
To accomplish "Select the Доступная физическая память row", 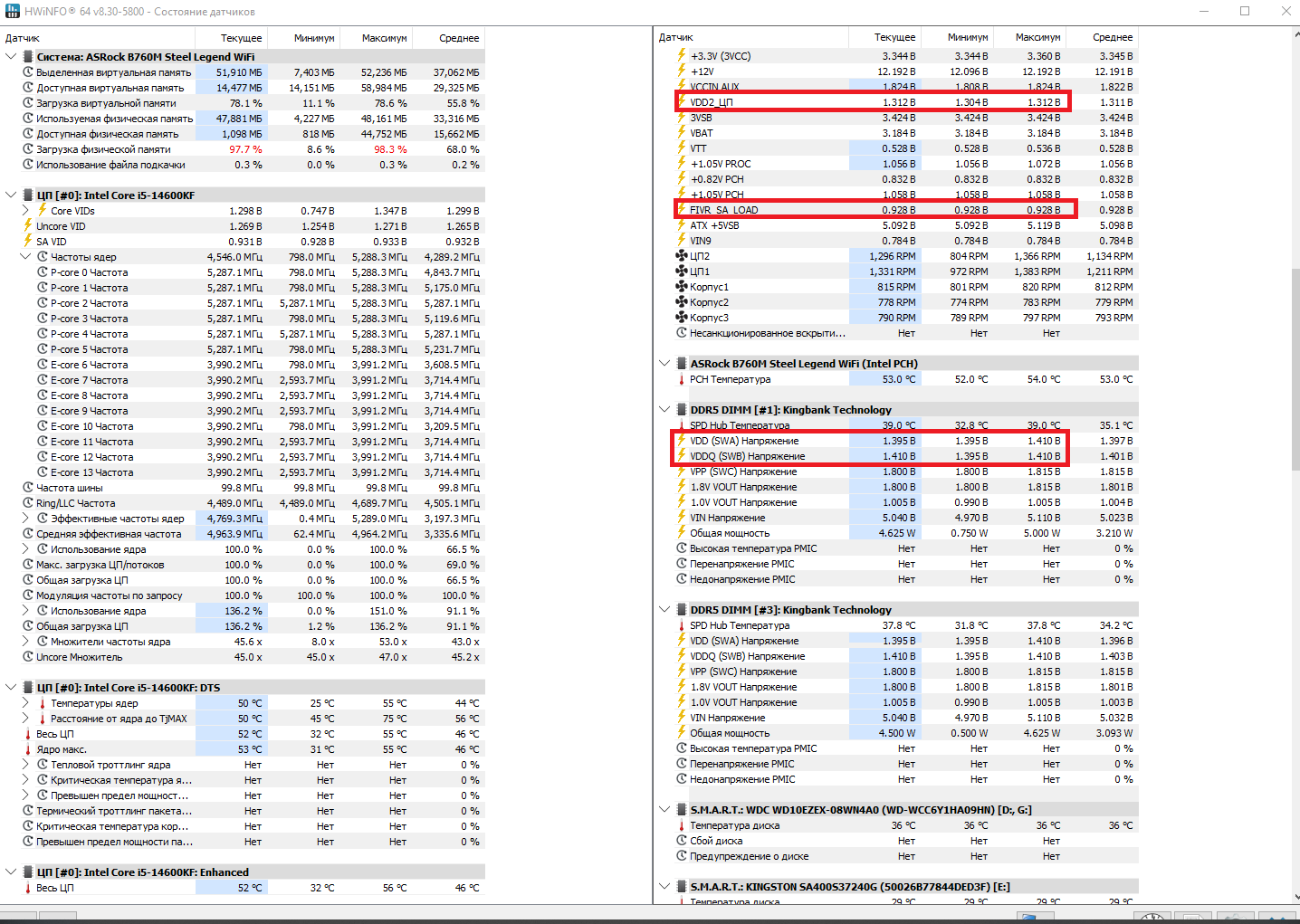I will point(243,134).
